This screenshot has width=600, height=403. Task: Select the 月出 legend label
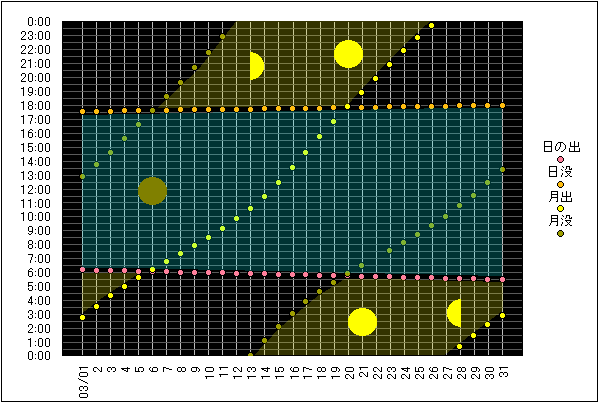point(560,196)
